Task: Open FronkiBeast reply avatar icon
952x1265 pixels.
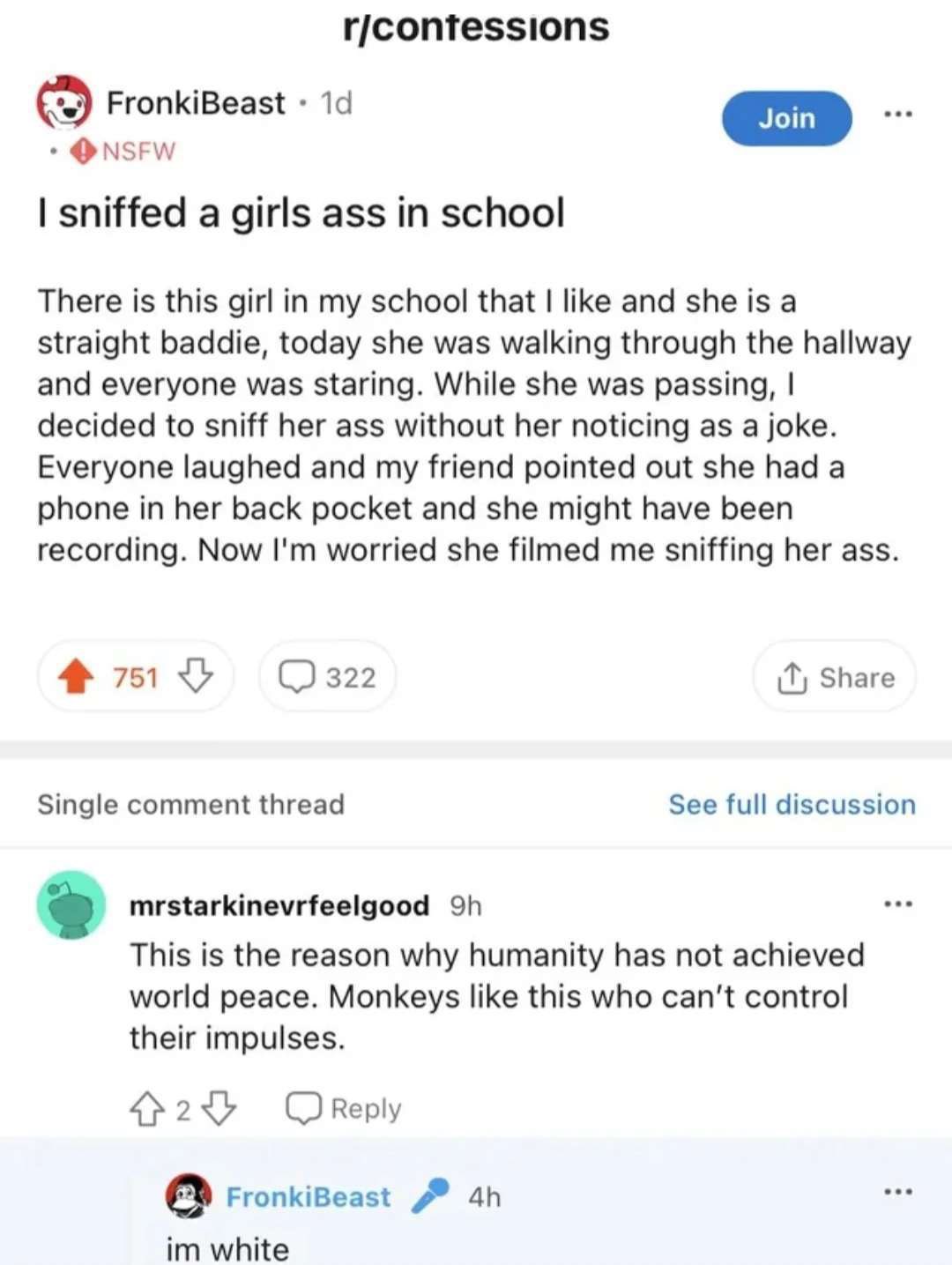Action: click(189, 1196)
